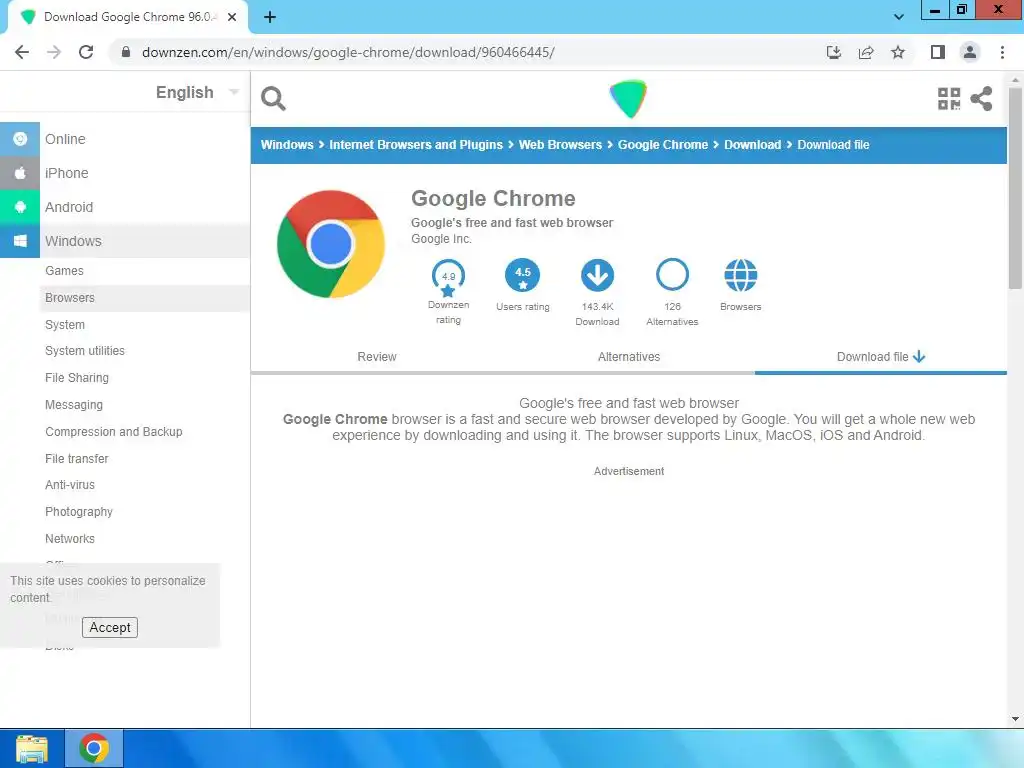Image resolution: width=1024 pixels, height=768 pixels.
Task: Open the System subcategory
Action: [x=65, y=325]
